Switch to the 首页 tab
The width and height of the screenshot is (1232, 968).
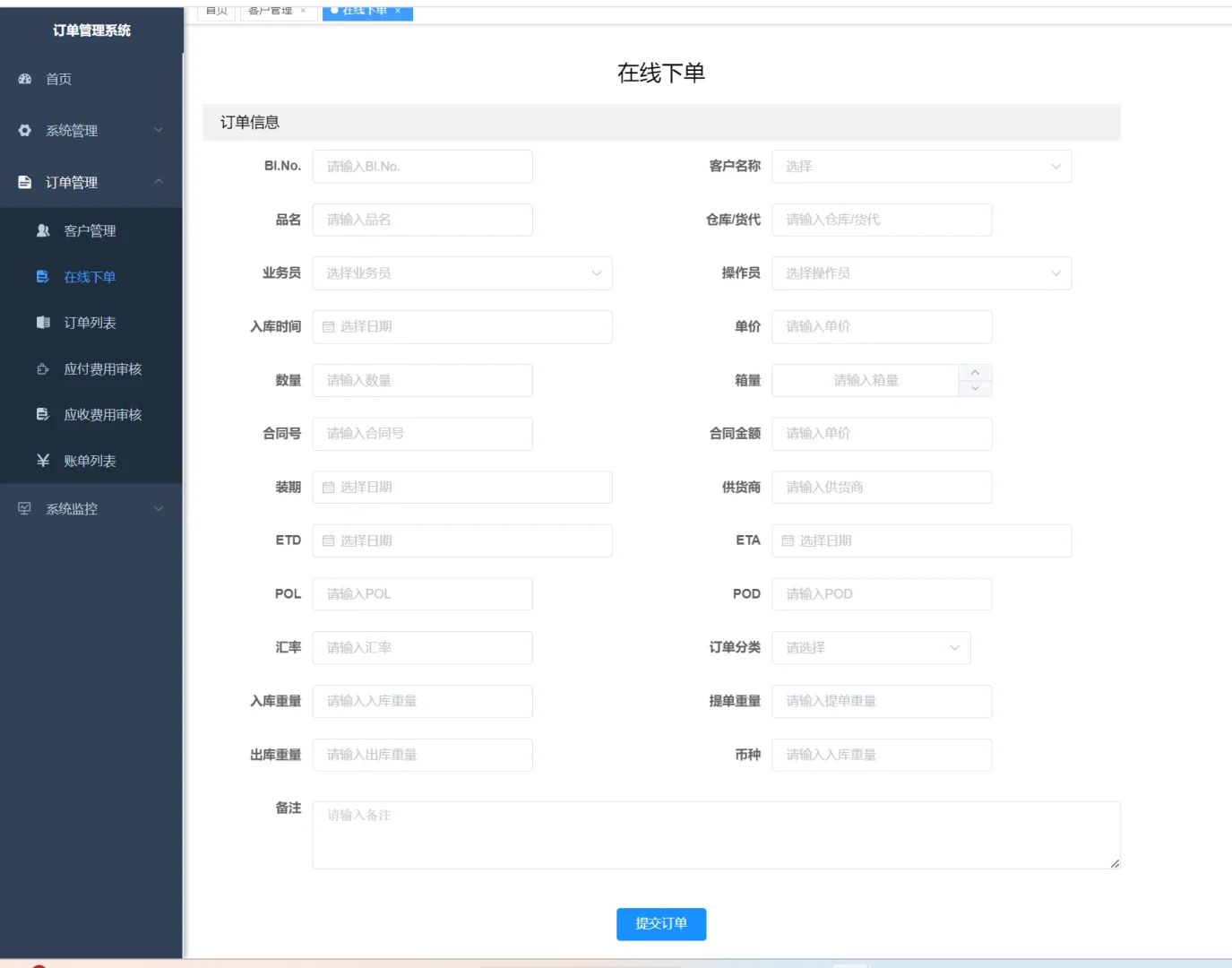215,11
